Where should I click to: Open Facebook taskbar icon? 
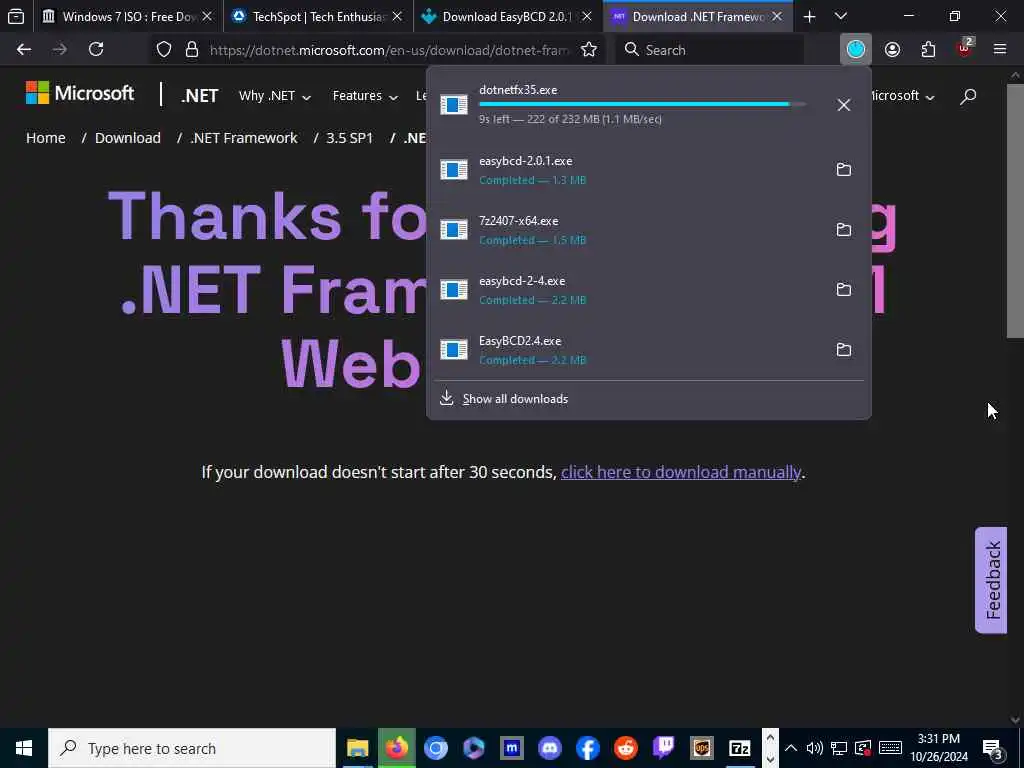click(x=587, y=748)
